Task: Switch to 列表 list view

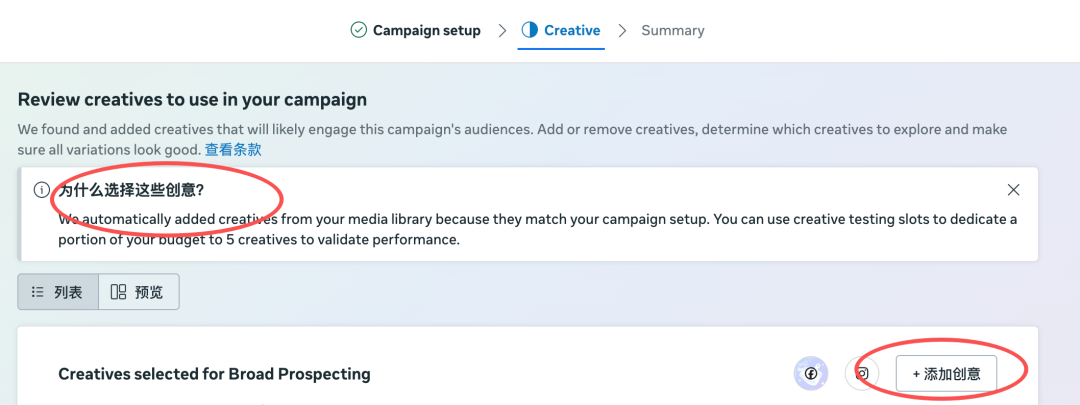Action: pyautogui.click(x=58, y=292)
